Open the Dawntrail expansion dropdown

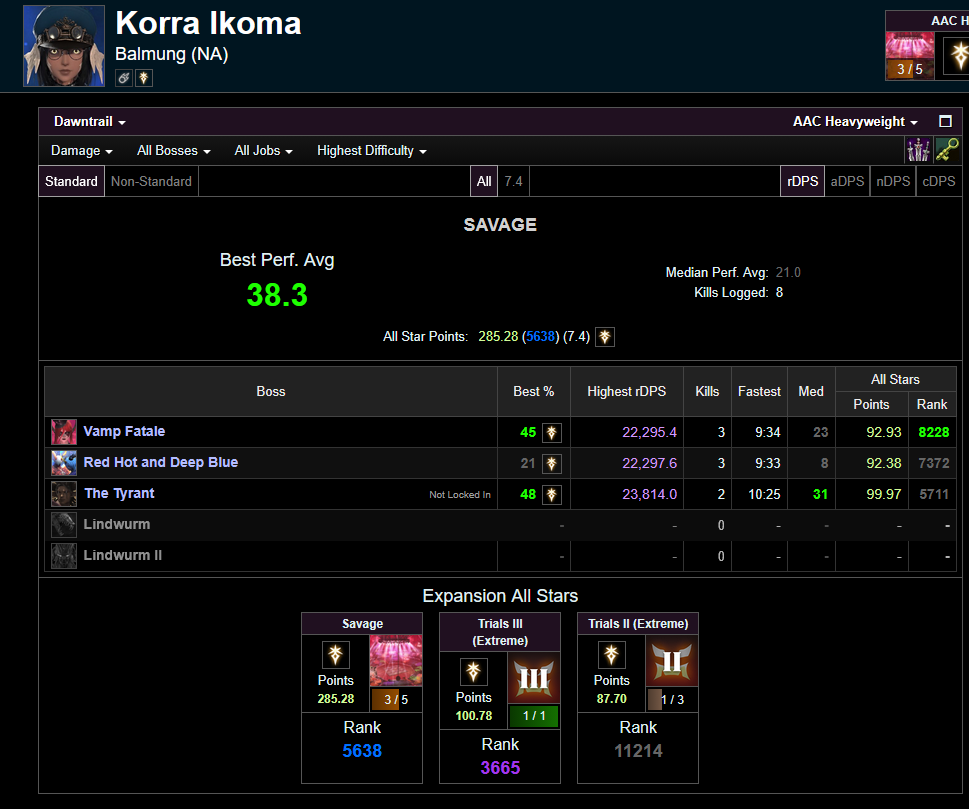90,122
